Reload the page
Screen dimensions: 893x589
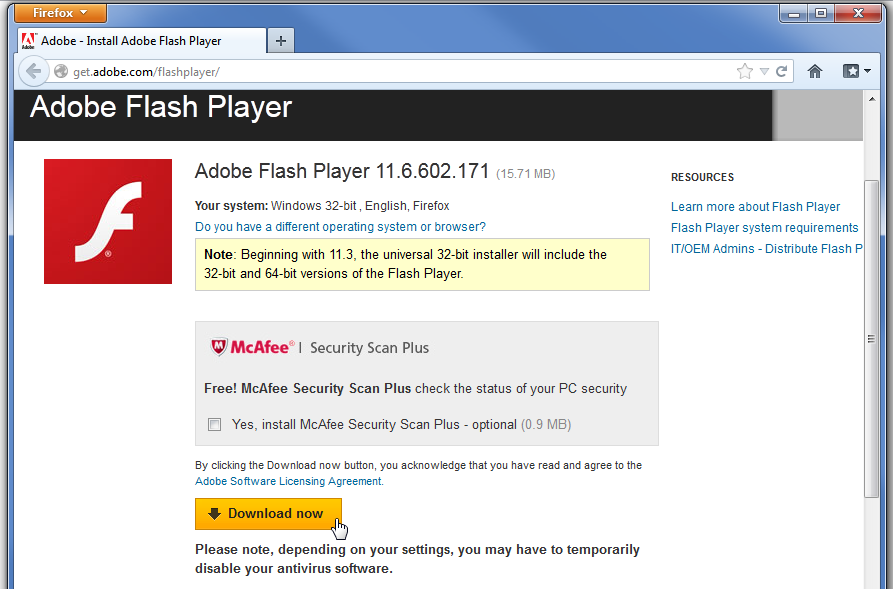tap(781, 71)
